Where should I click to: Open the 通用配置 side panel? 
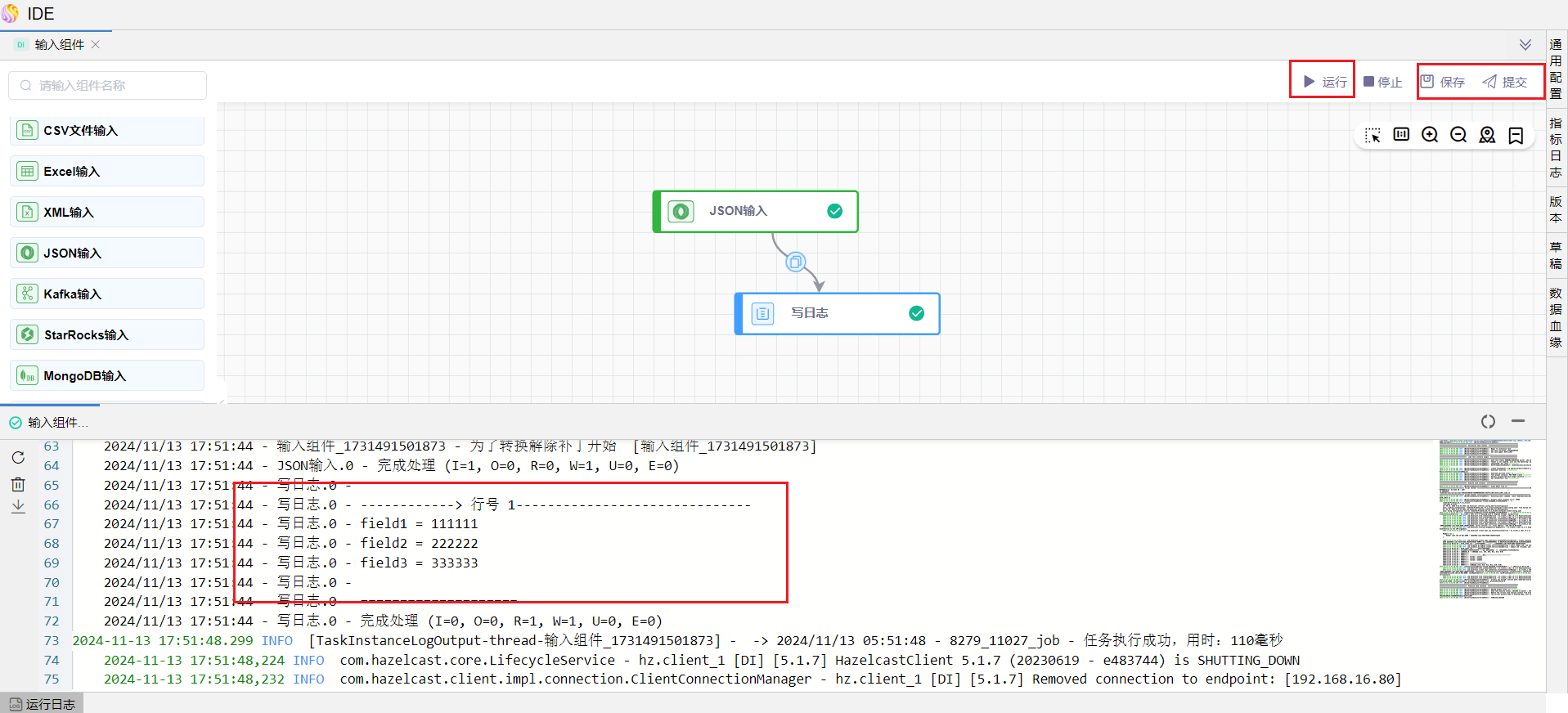pyautogui.click(x=1556, y=69)
